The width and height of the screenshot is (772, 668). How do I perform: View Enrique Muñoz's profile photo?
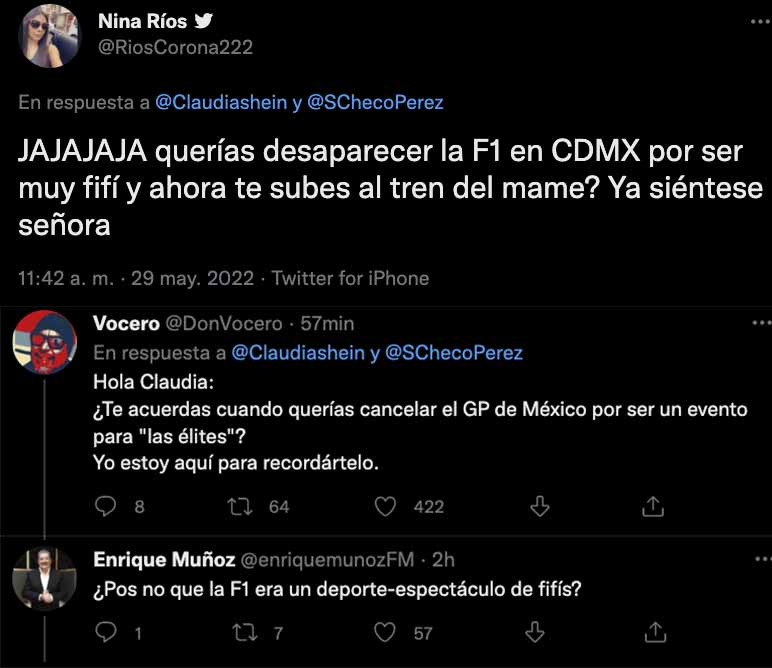point(44,578)
